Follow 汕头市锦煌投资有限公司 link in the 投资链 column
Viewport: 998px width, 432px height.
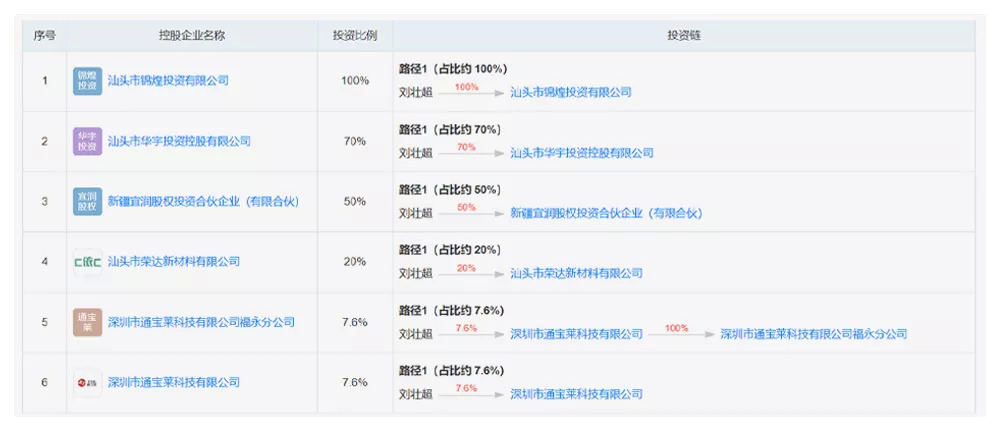[571, 92]
